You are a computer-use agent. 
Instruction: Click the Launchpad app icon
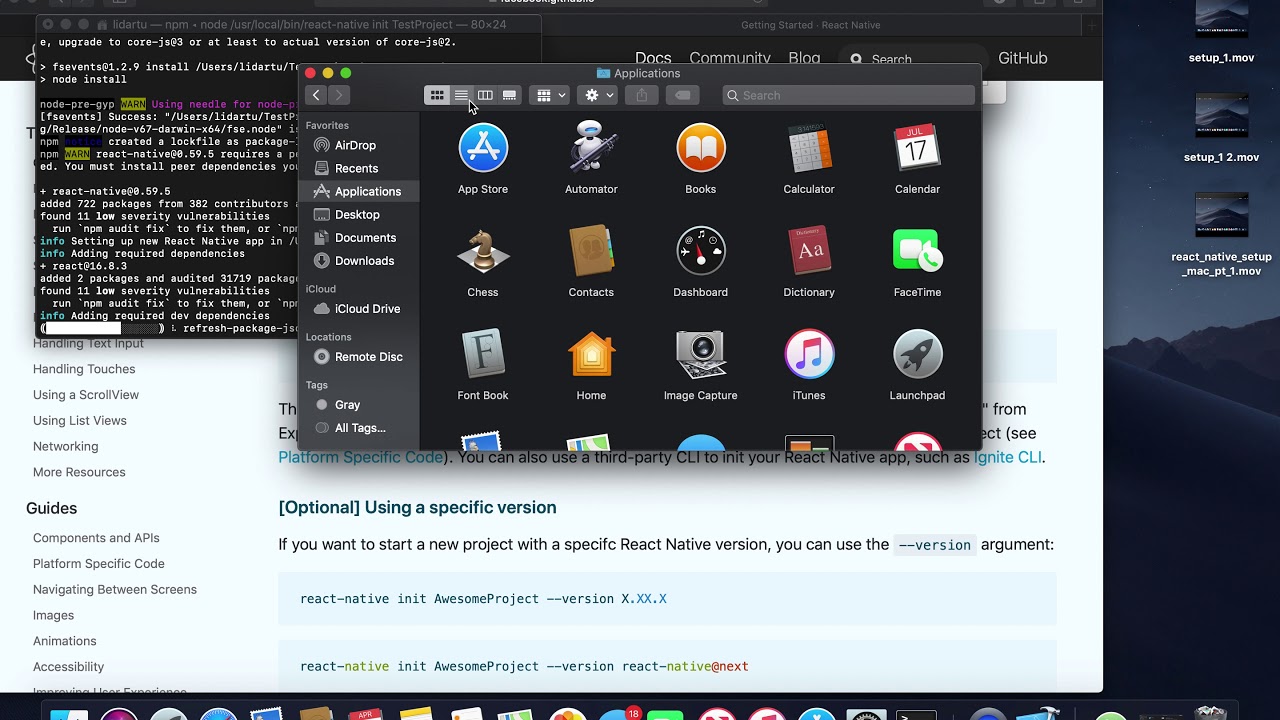pos(917,354)
